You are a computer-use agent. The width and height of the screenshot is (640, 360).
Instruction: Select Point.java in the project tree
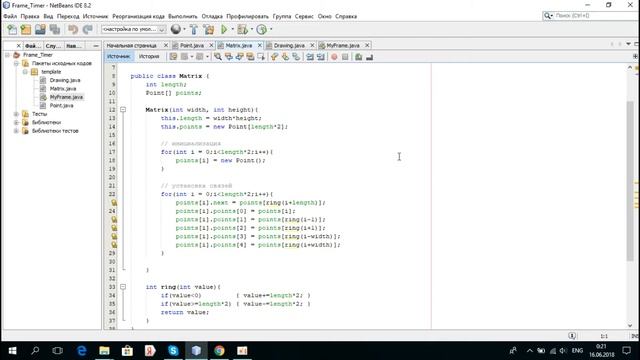tap(62, 105)
